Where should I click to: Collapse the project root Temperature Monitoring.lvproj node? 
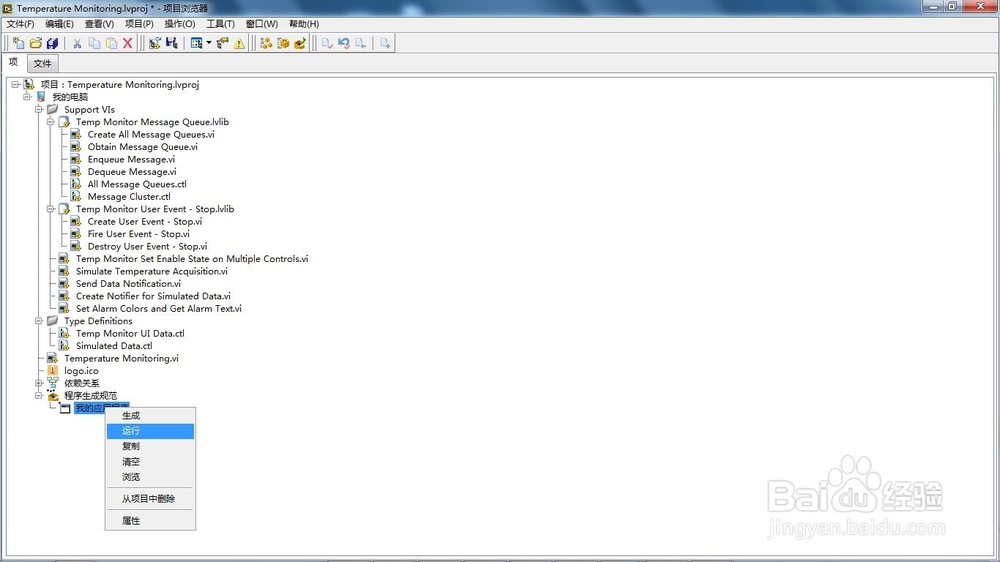click(x=15, y=84)
